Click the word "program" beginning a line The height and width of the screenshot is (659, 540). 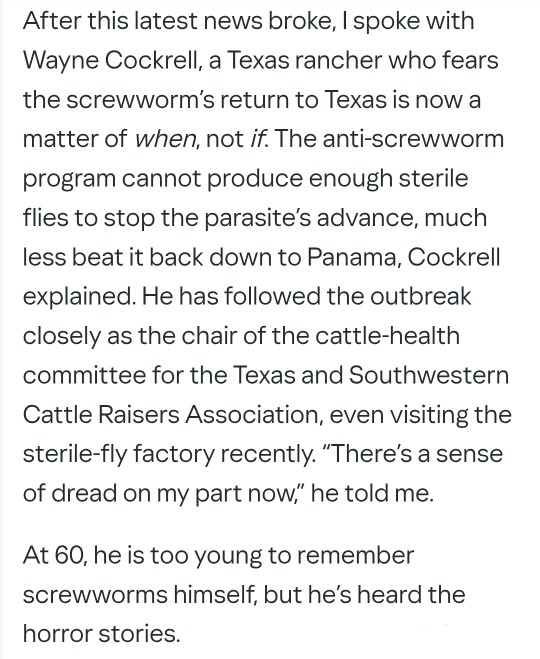point(69,178)
